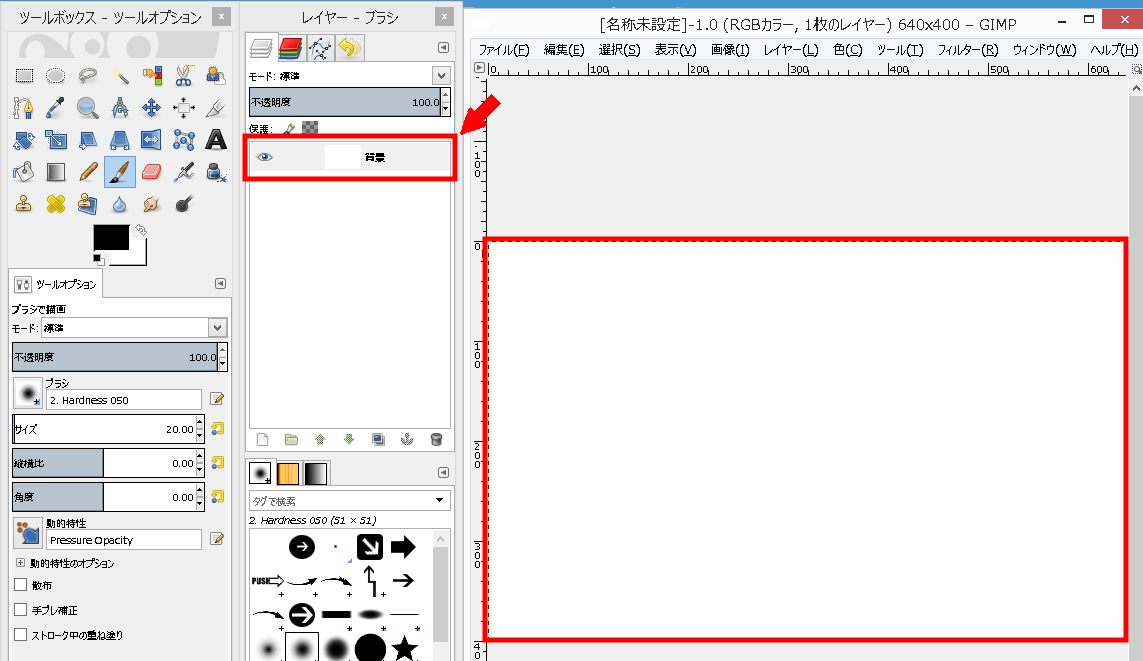Switch to the Undo History tab
The width and height of the screenshot is (1143, 661).
pyautogui.click(x=350, y=48)
